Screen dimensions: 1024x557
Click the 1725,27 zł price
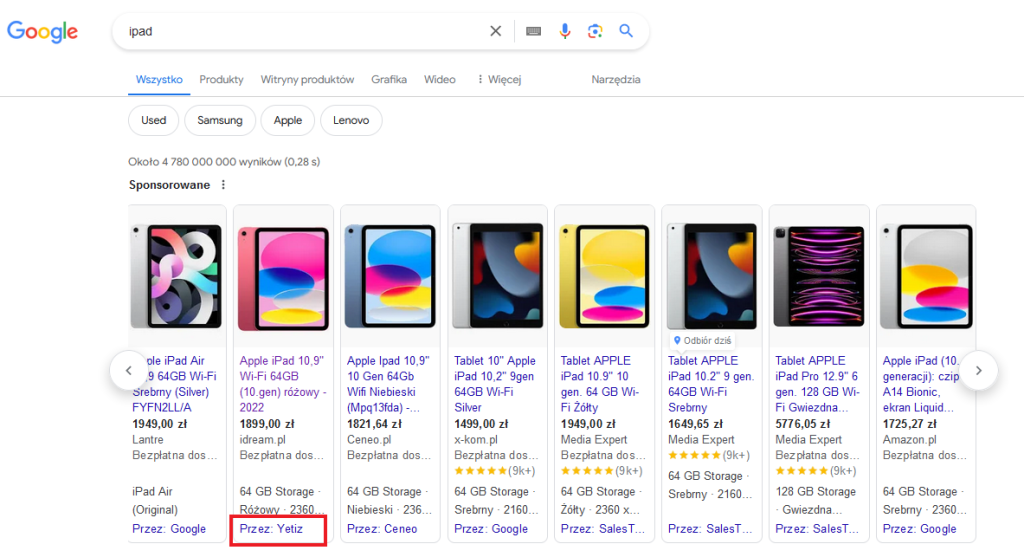(x=910, y=424)
